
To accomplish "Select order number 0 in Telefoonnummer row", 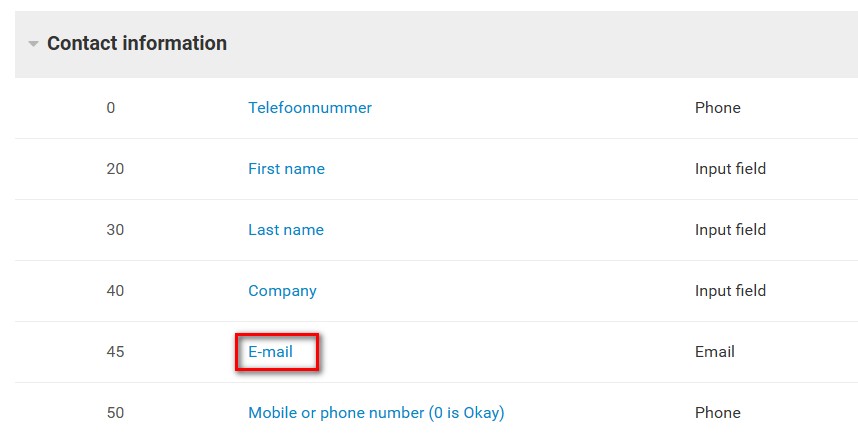I will (111, 108).
